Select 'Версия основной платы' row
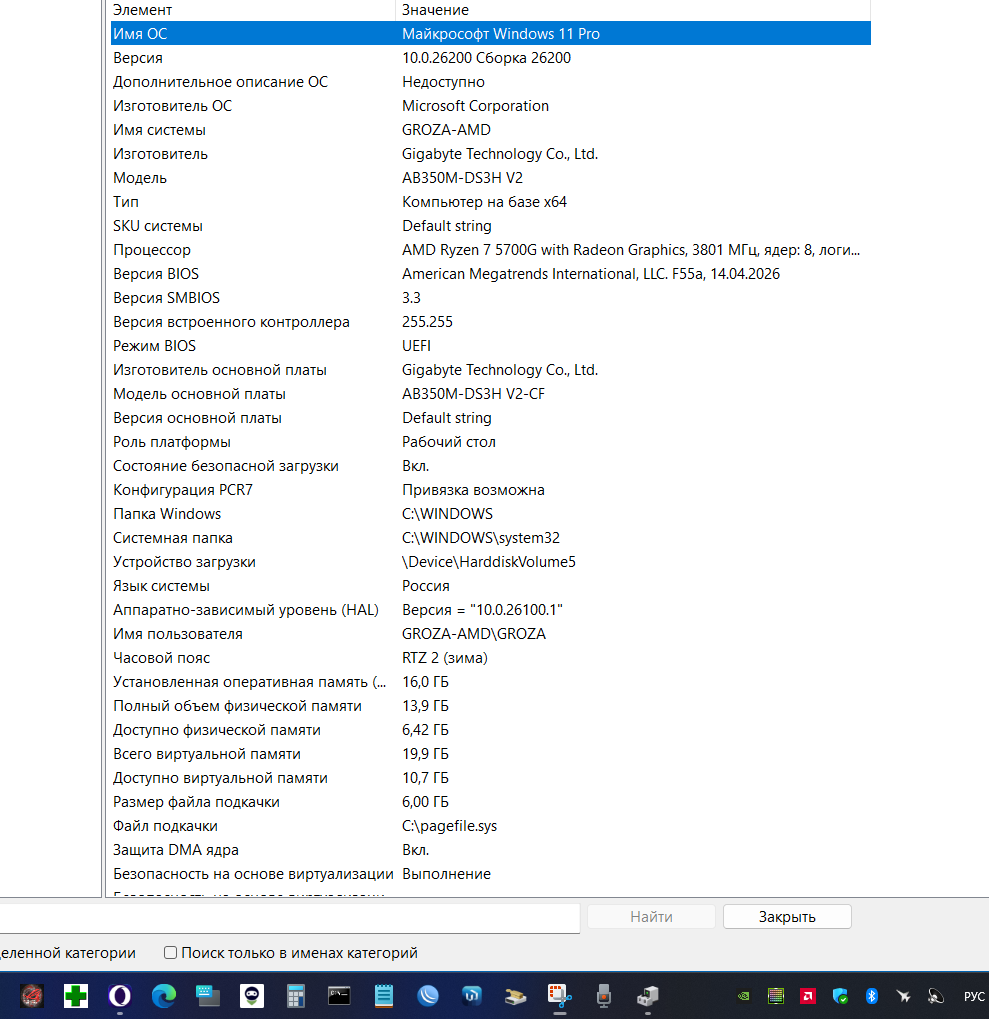Viewport: 989px width, 1019px height. (491, 419)
